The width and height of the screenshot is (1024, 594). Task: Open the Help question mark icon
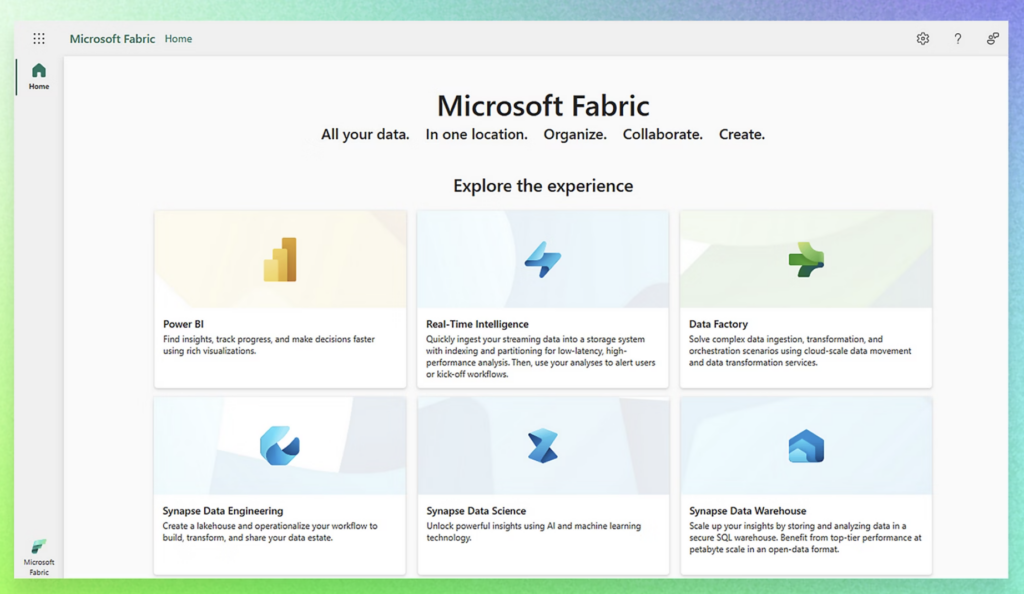957,39
